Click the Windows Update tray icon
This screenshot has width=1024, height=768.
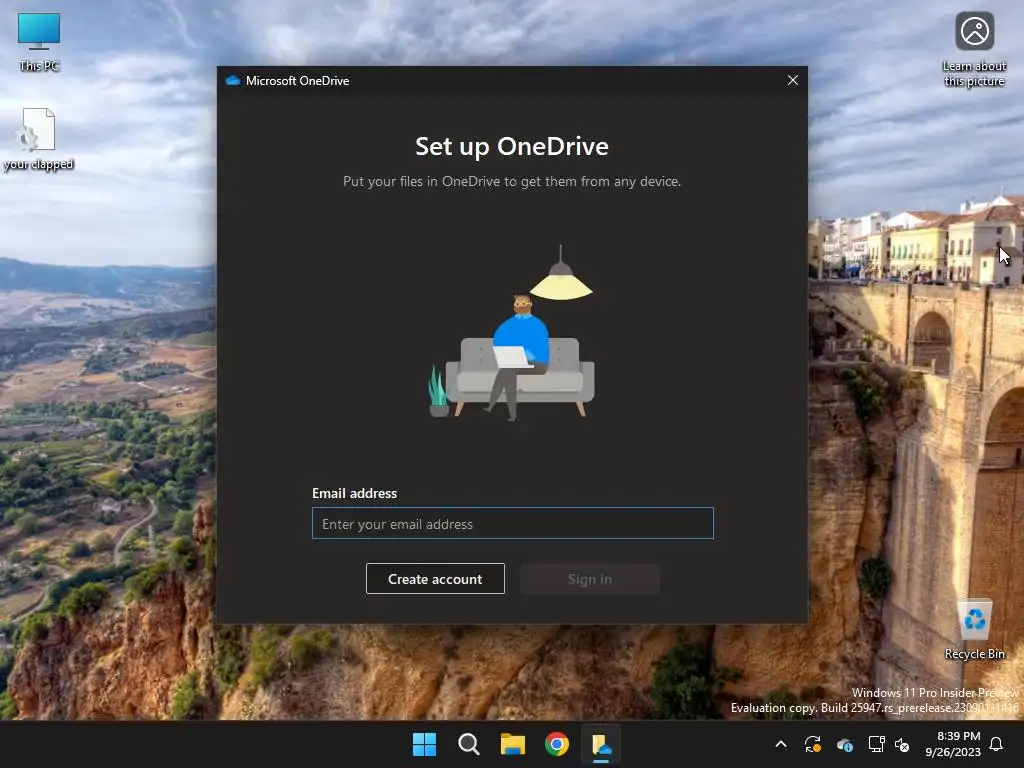coord(812,744)
